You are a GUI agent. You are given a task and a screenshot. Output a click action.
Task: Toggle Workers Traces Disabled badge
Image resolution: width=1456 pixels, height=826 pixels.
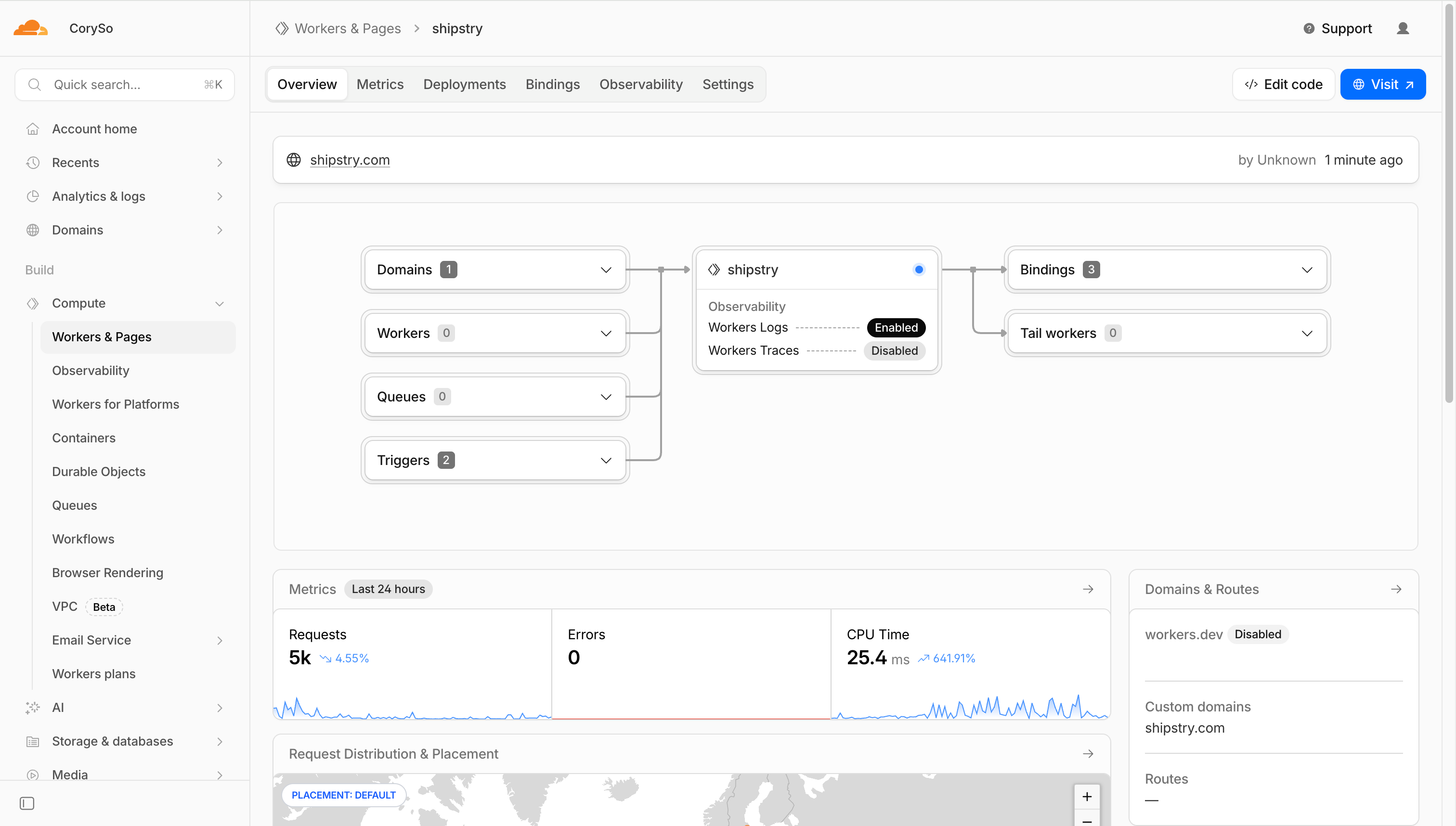tap(894, 350)
